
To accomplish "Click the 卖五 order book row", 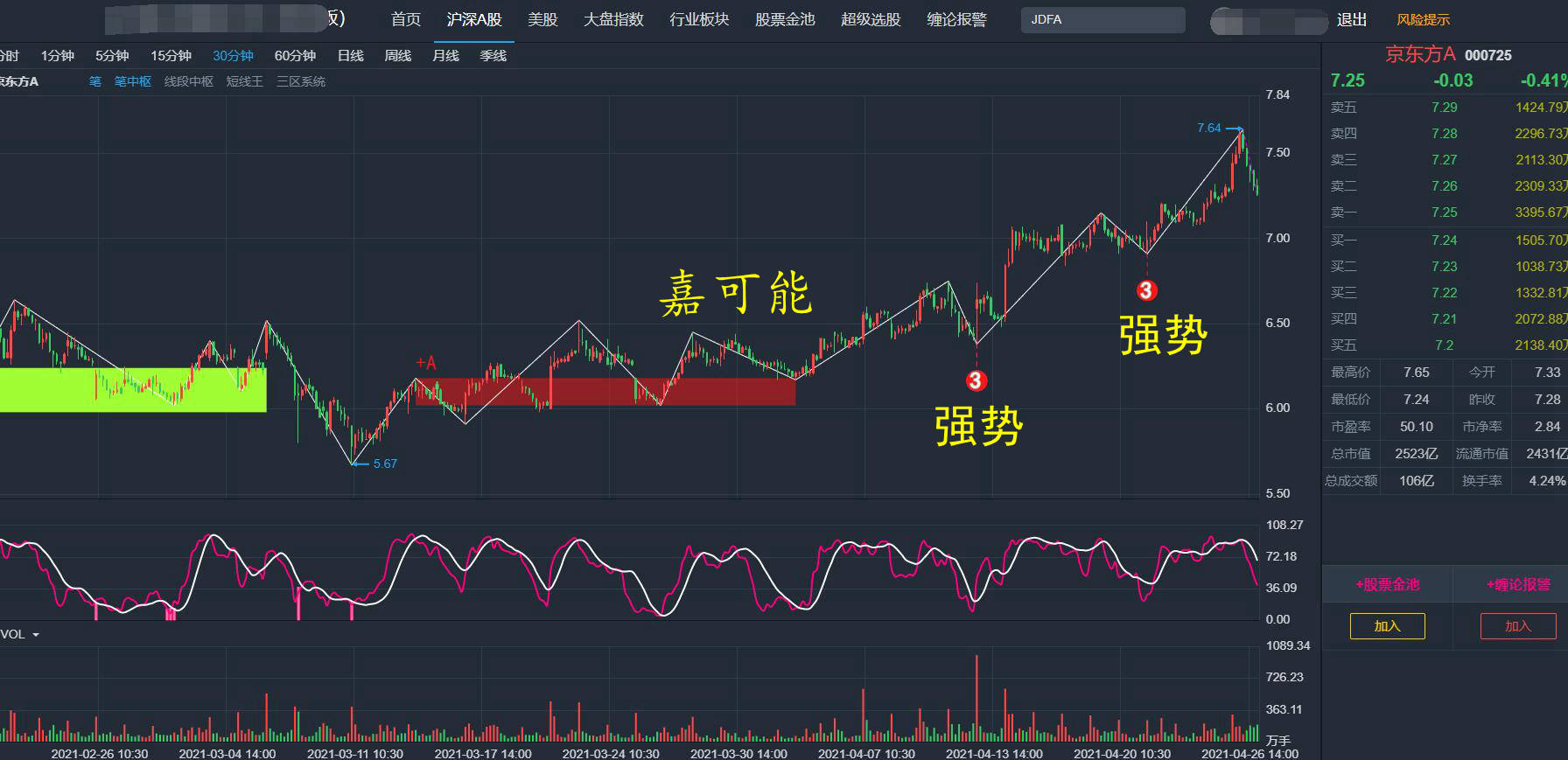I will coord(1445,107).
